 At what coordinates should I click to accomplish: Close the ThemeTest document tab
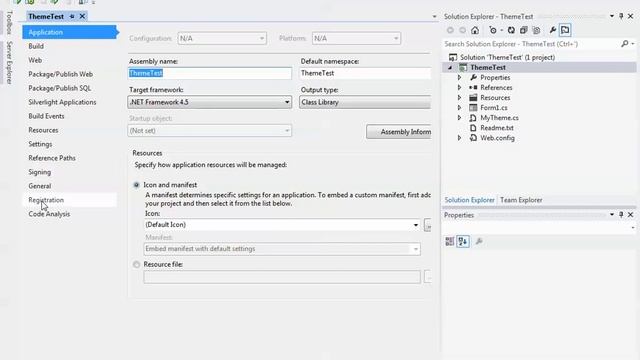pos(82,16)
